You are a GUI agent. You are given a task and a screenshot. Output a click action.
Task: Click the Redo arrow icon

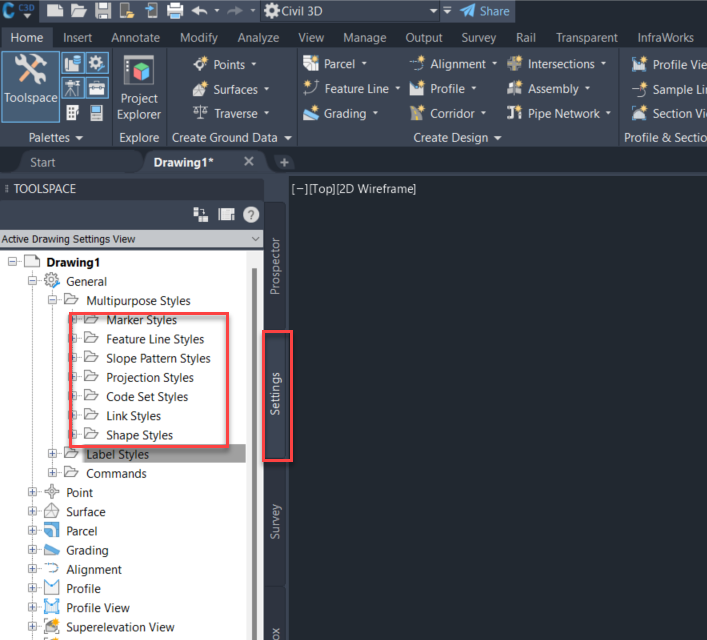235,10
